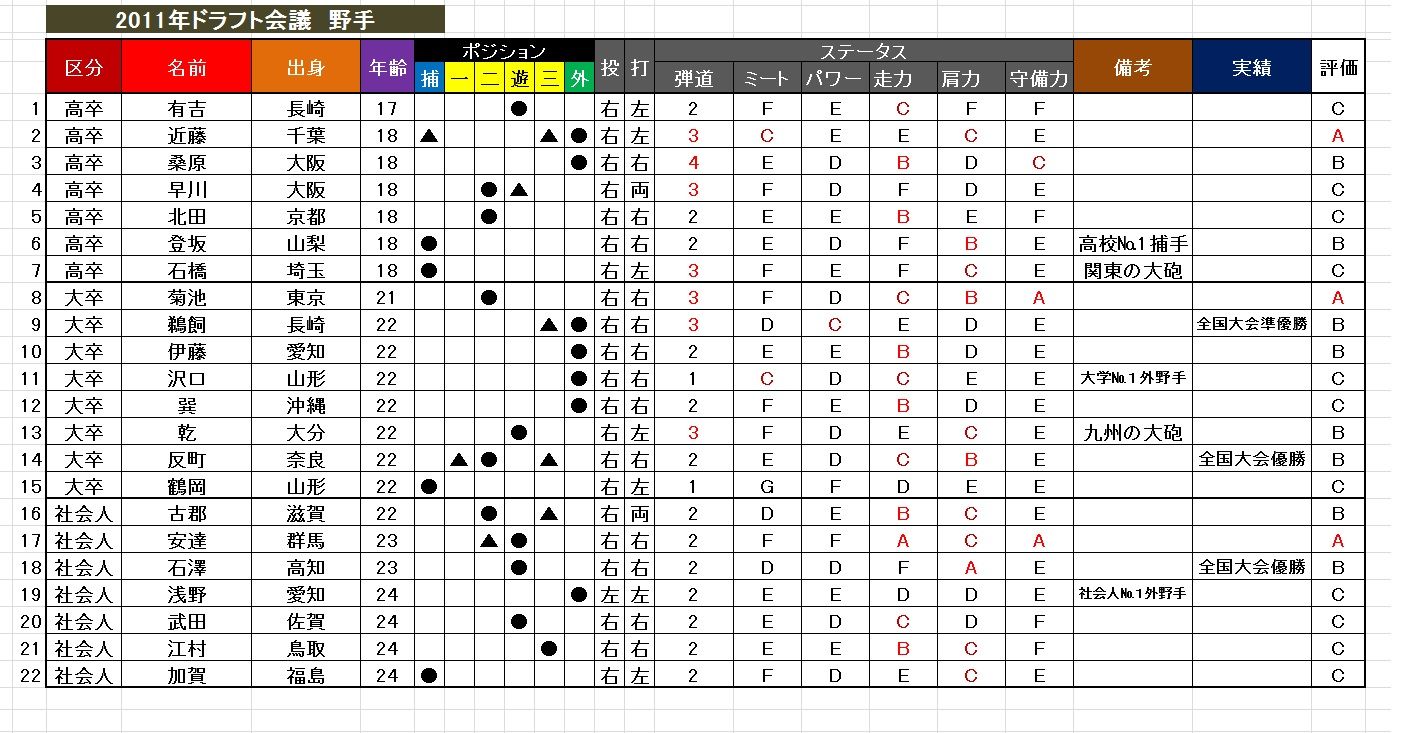Select 全国大会優勝 in 石澤's row
Screen dimensions: 1416x733
[1251, 568]
